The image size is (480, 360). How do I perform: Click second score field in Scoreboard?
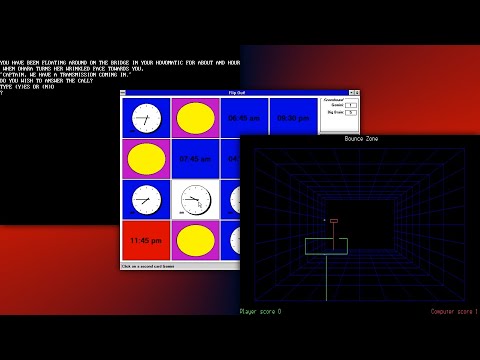pos(351,113)
